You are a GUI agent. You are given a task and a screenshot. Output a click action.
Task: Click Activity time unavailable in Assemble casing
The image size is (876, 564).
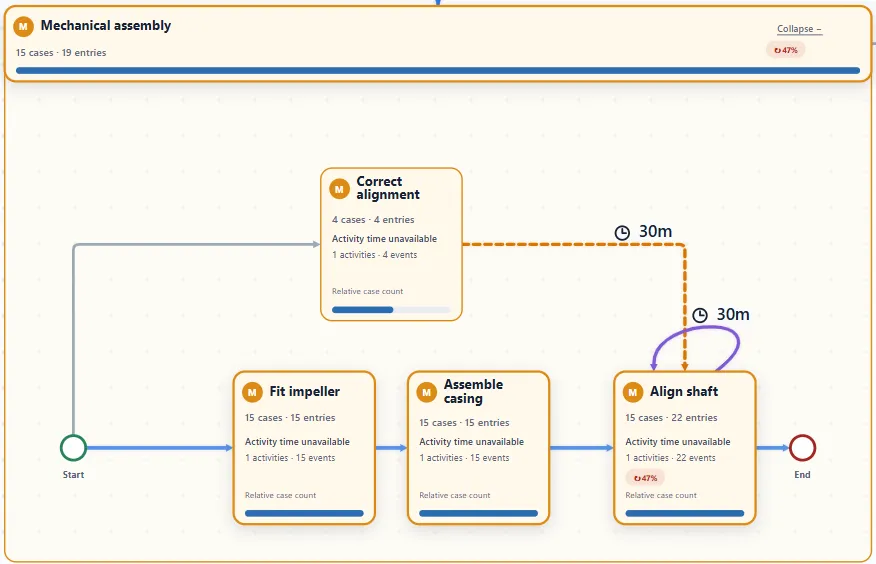tap(472, 442)
